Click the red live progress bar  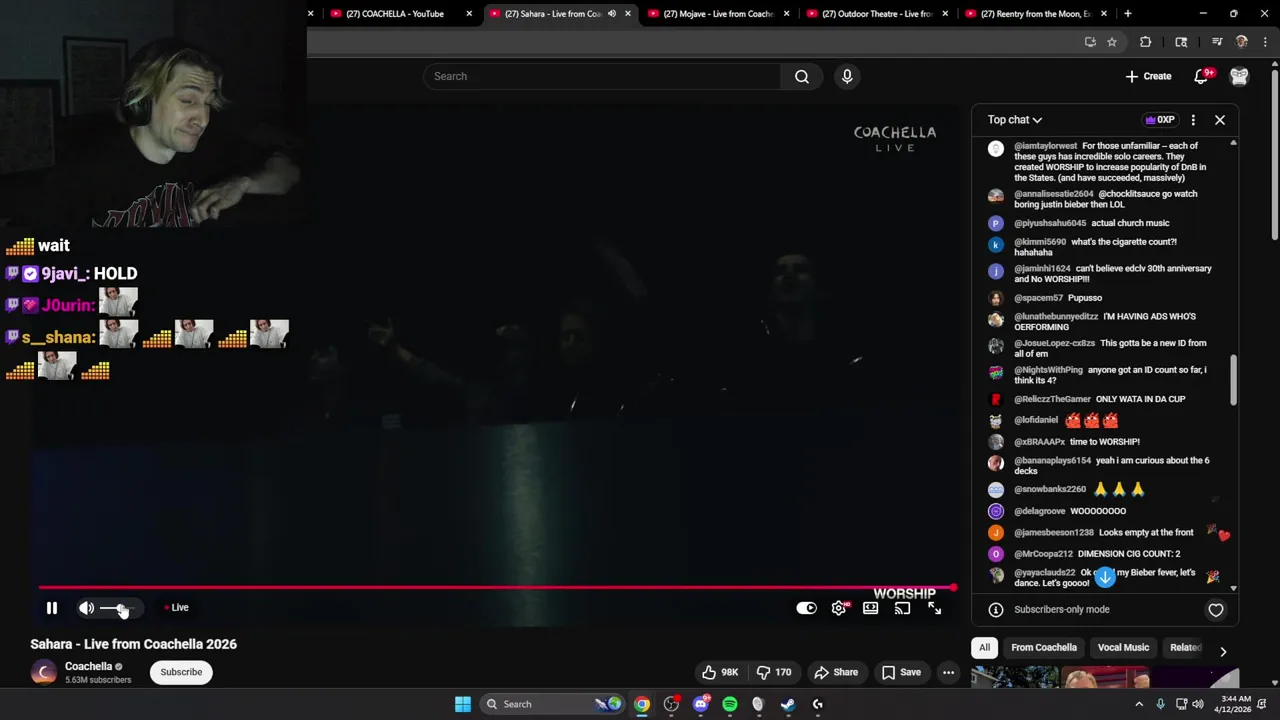(497, 588)
